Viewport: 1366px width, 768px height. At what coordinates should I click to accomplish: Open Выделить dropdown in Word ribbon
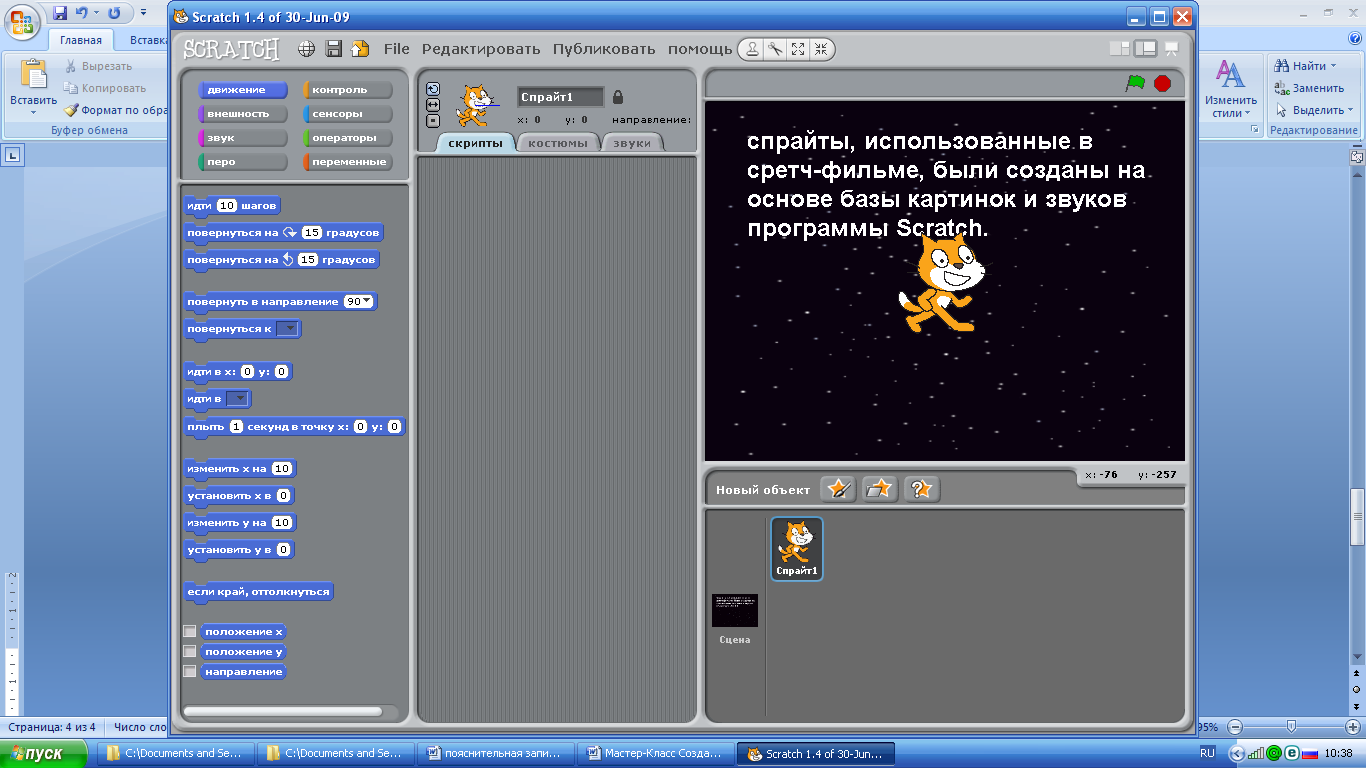(1350, 110)
